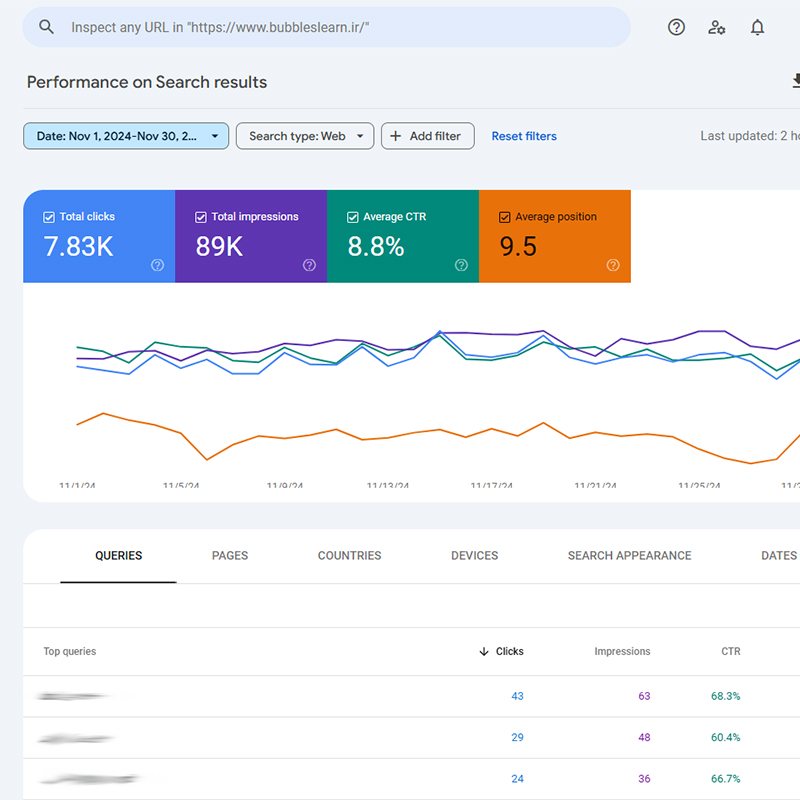
Task: Click help icon on Total impressions card
Action: point(309,265)
